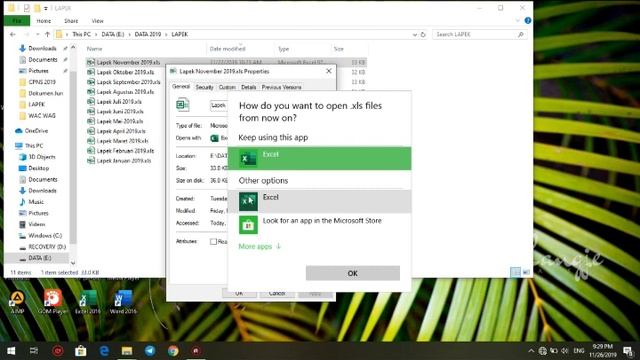
Task: Open recent locations dropdown arrow
Action: [38, 34]
